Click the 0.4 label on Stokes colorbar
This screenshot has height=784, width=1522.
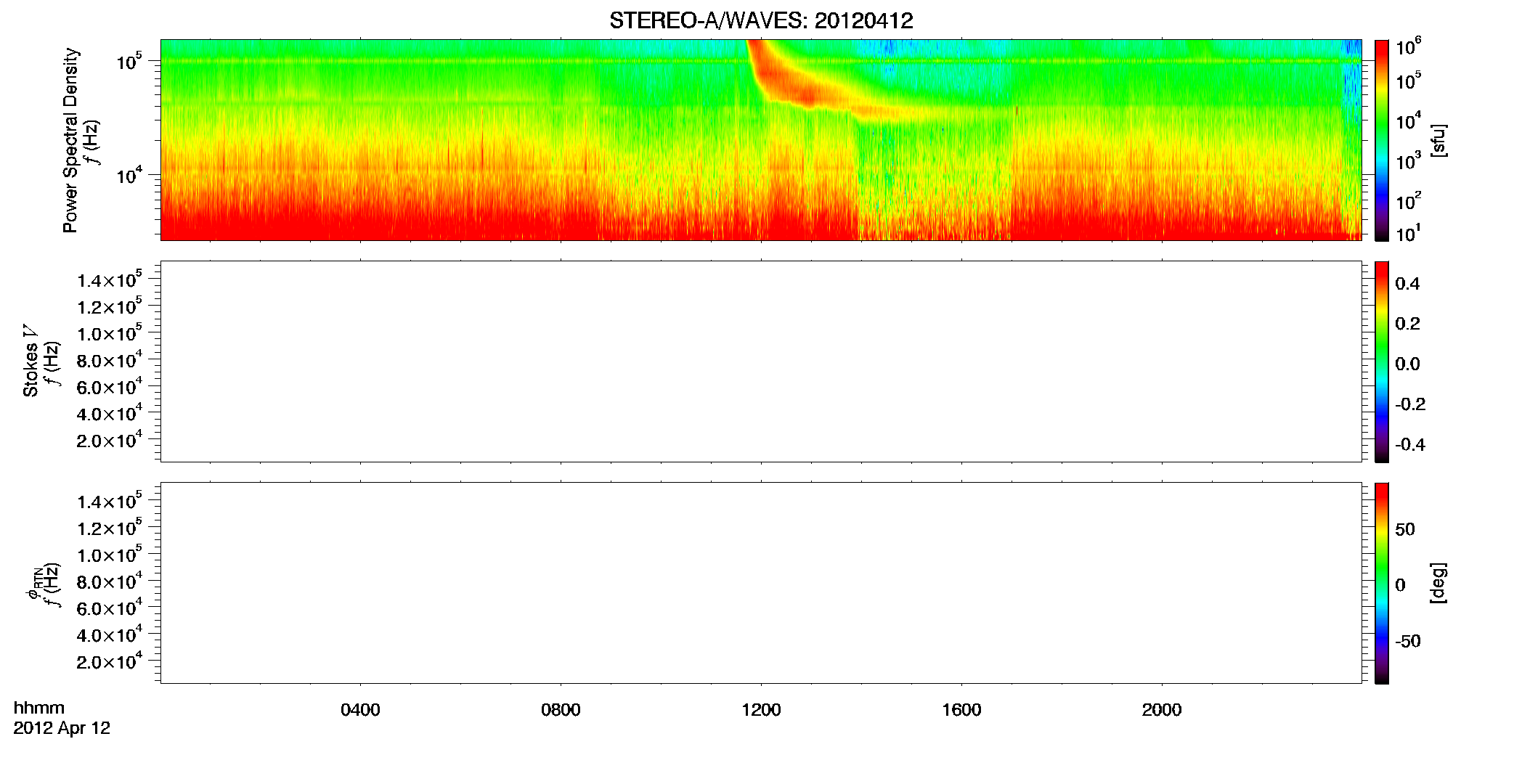point(1407,284)
